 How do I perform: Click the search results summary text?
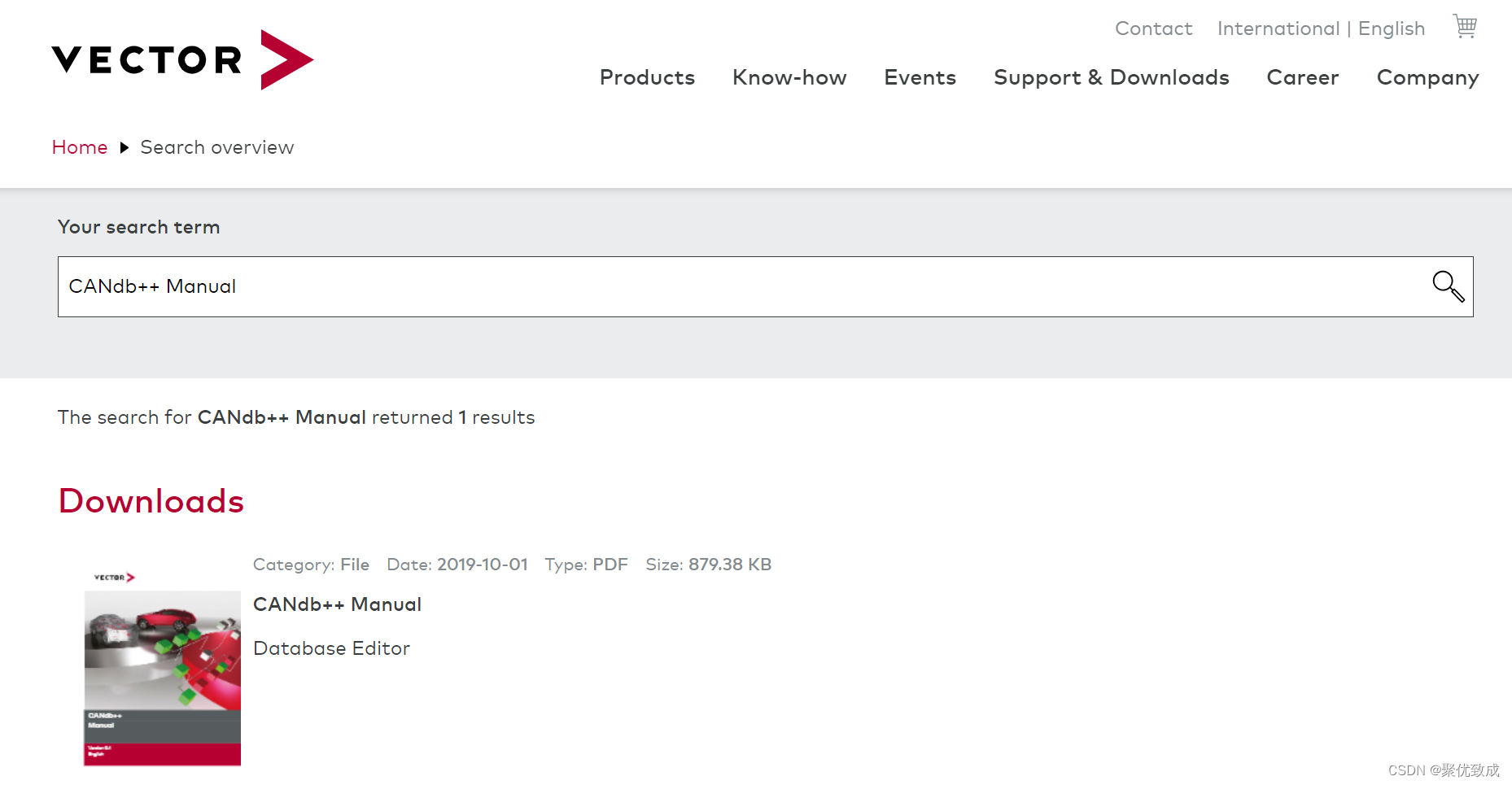point(296,417)
